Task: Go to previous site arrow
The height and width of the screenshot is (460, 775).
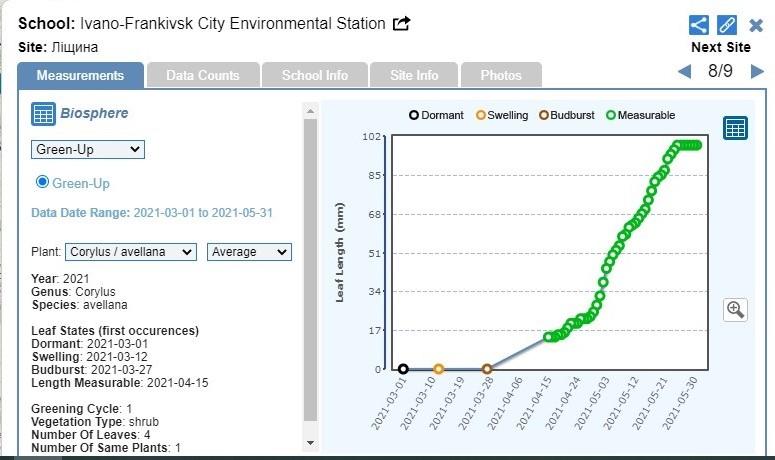Action: coord(684,72)
